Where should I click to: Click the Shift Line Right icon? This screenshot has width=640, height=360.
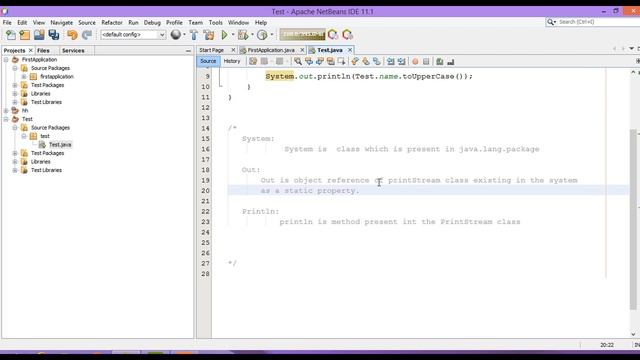click(402, 62)
